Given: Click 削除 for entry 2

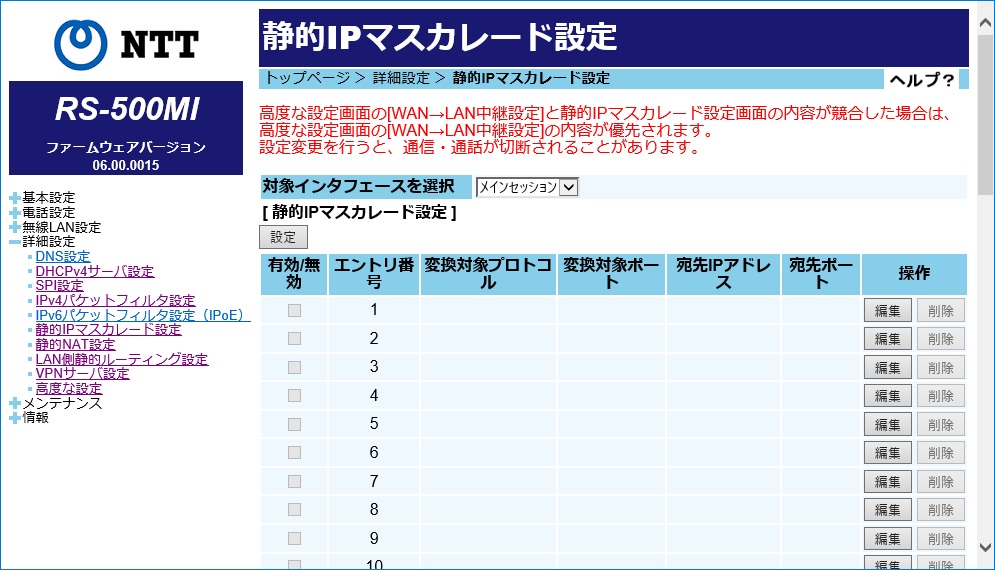Looking at the screenshot, I should 940,339.
